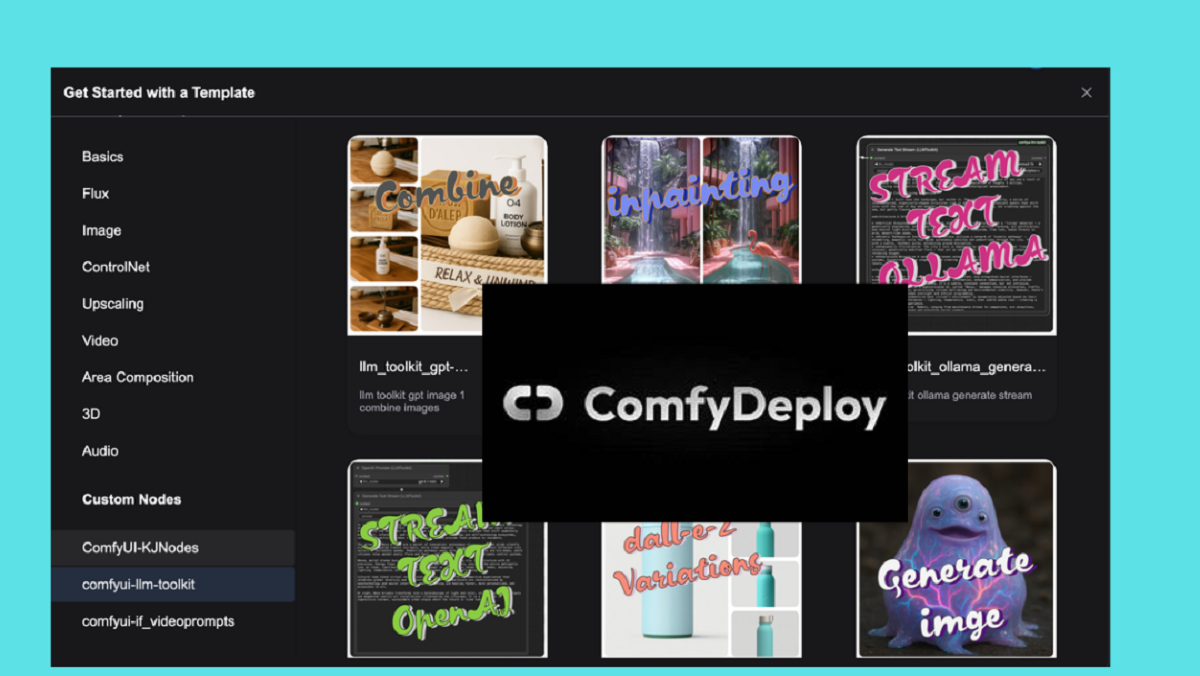Click the Custom Nodes section header
Screen dimensions: 1200x676
pyautogui.click(x=131, y=499)
